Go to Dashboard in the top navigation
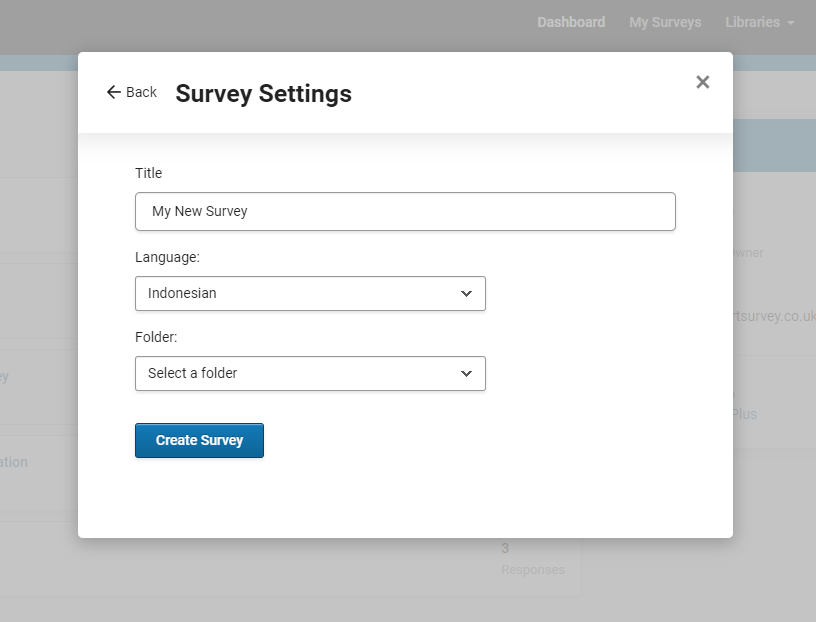This screenshot has width=816, height=622. coord(570,22)
